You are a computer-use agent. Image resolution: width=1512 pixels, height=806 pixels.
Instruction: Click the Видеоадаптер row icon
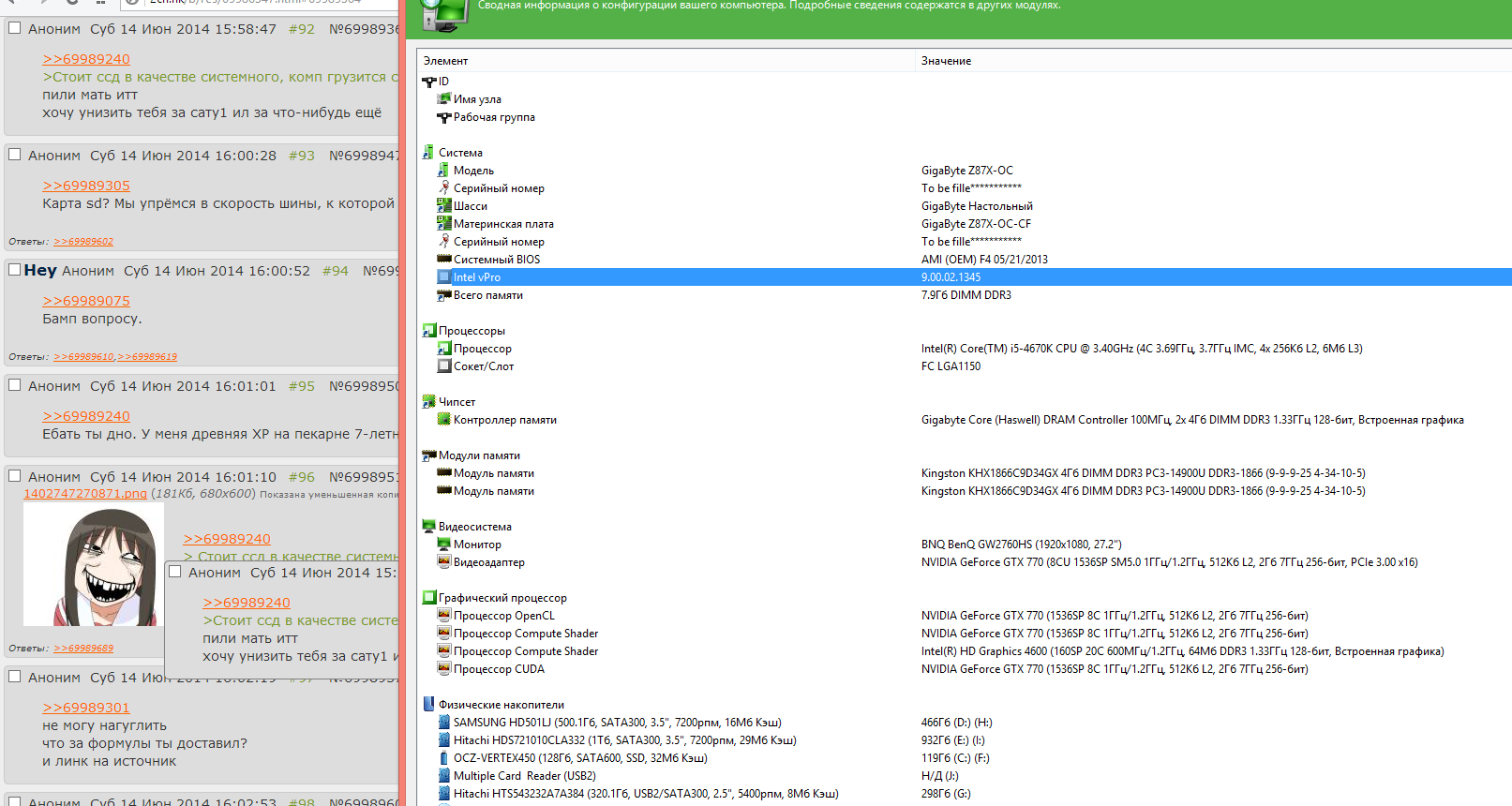444,562
